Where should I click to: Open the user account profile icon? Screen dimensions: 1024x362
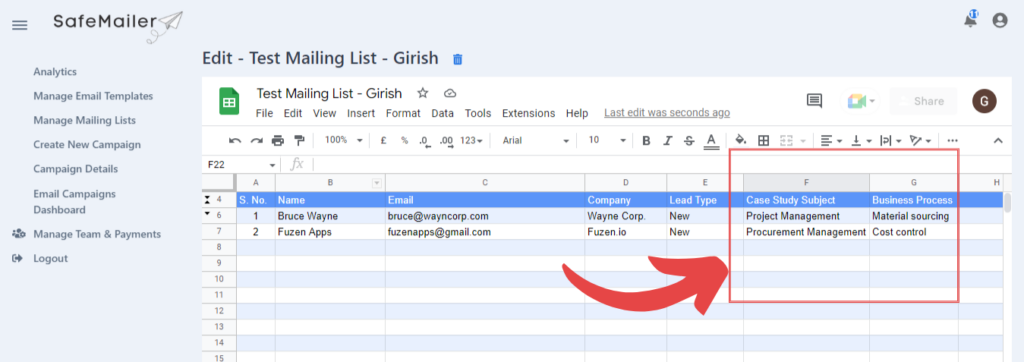tap(1000, 20)
